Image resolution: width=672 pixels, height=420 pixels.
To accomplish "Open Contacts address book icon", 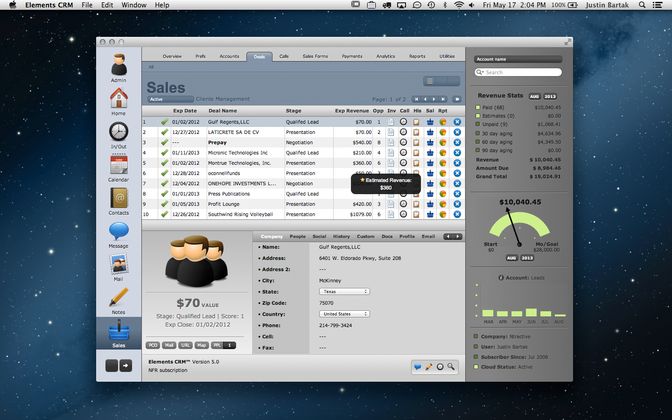I will 118,198.
